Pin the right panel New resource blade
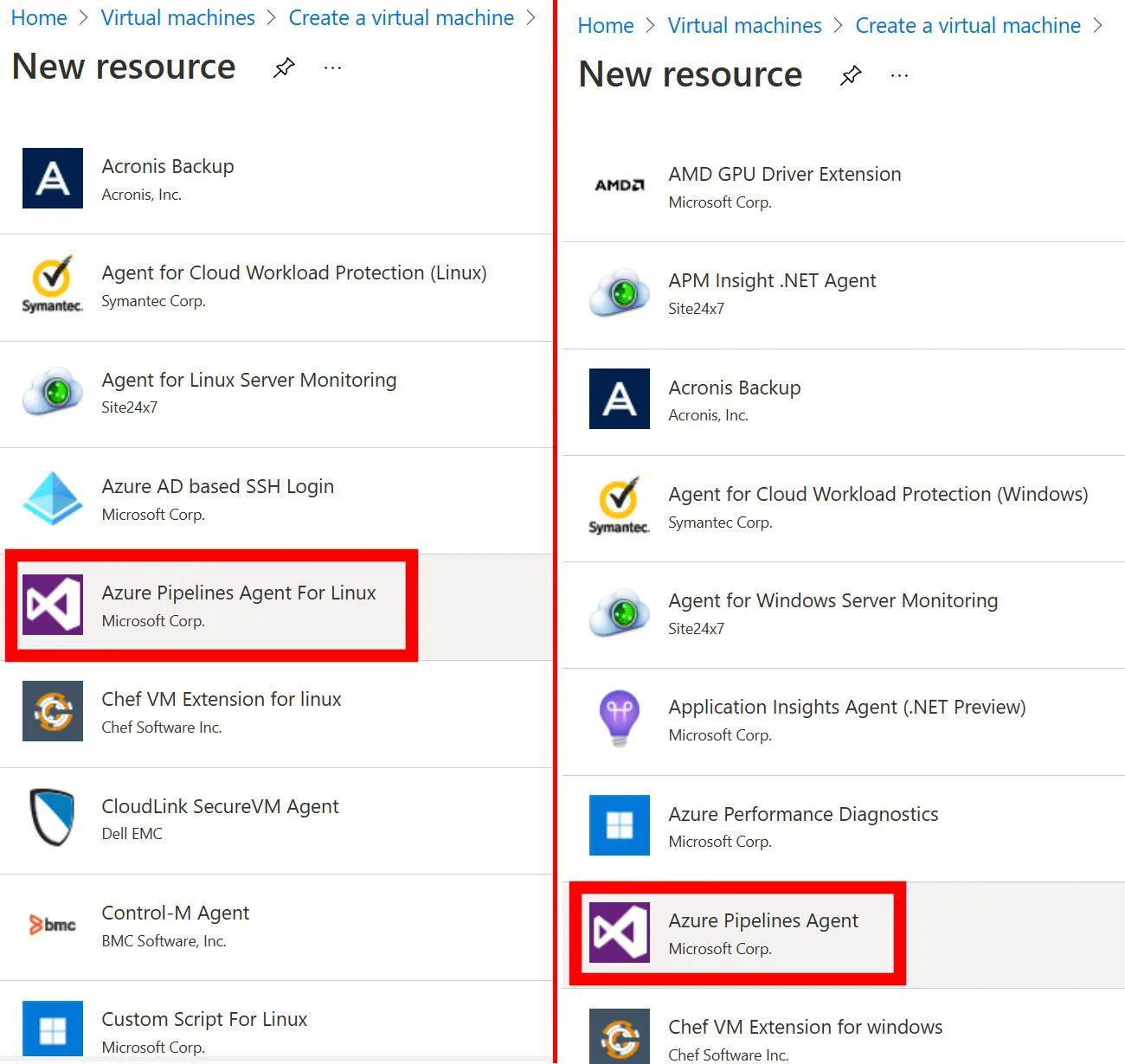The image size is (1125, 1064). [851, 75]
